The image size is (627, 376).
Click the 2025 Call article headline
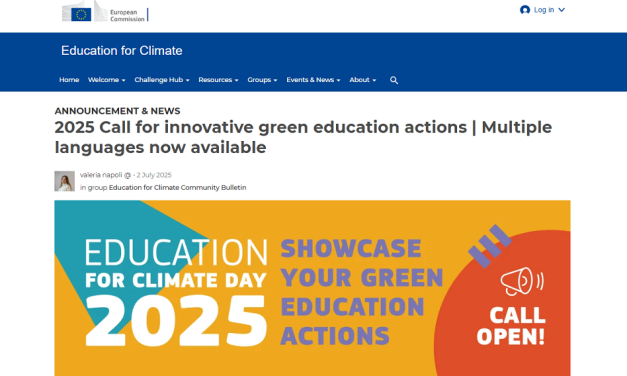pos(303,137)
